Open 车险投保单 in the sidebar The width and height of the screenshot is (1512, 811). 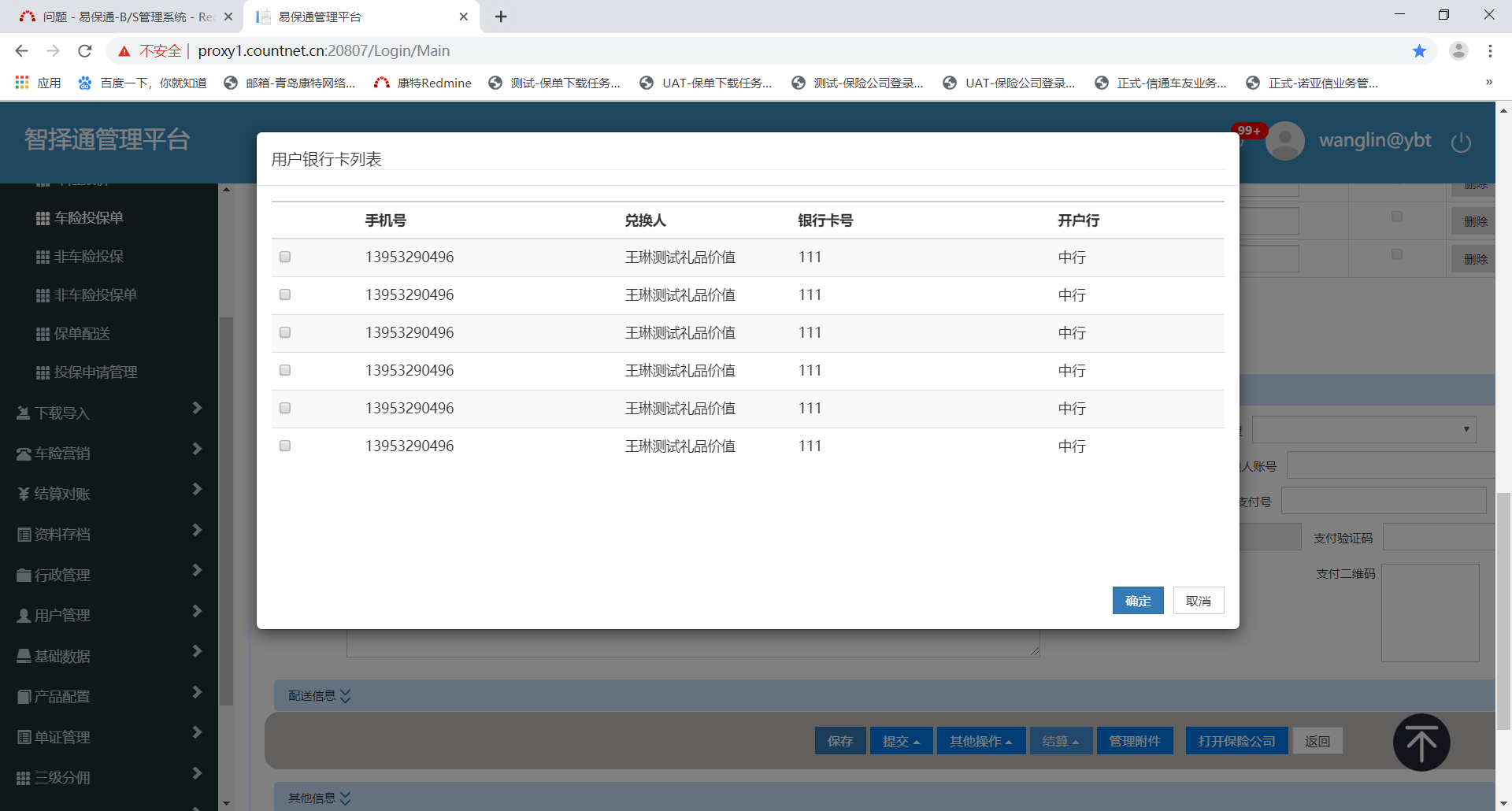88,218
